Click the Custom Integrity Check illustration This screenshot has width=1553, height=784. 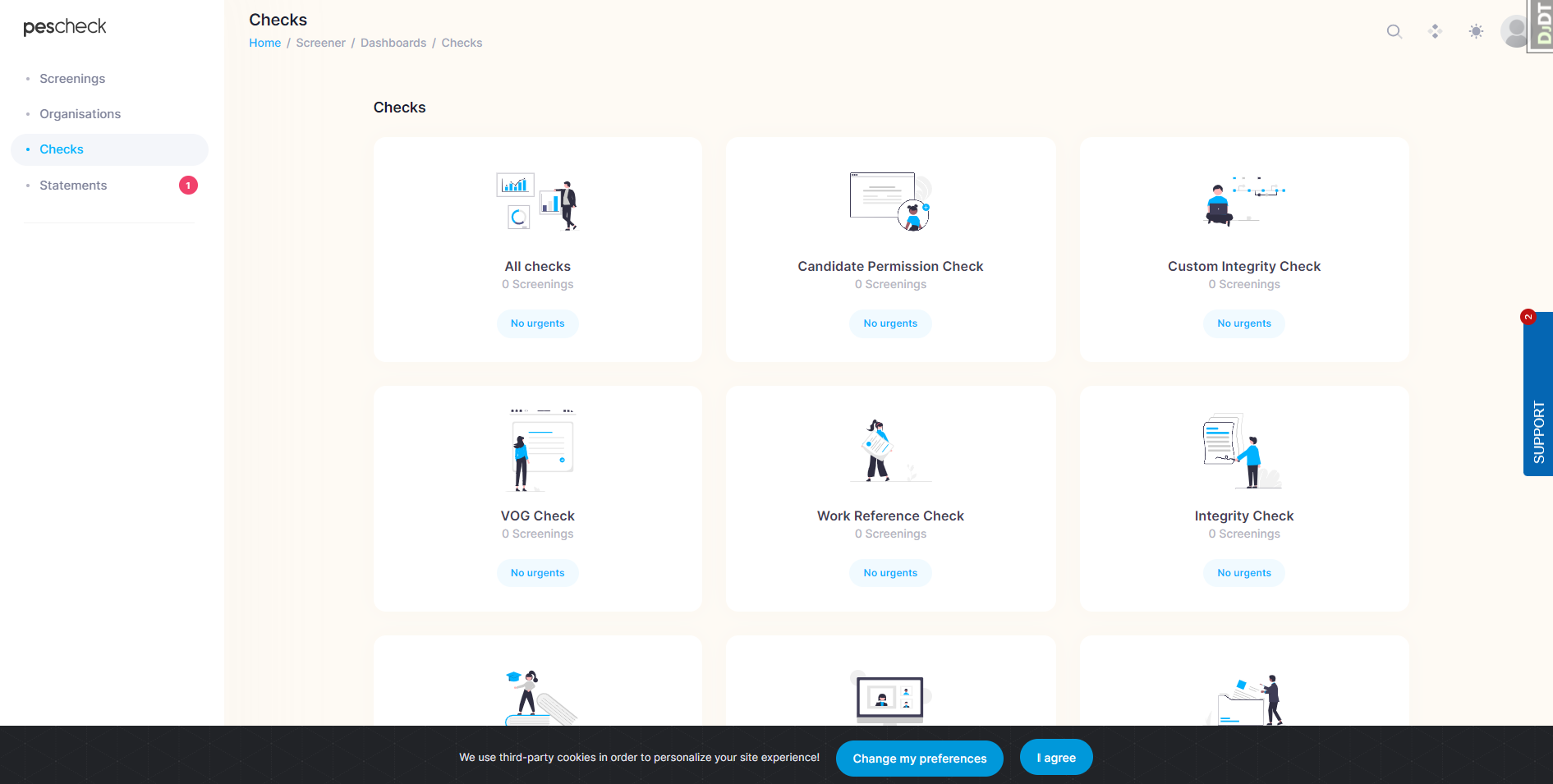tap(1244, 201)
